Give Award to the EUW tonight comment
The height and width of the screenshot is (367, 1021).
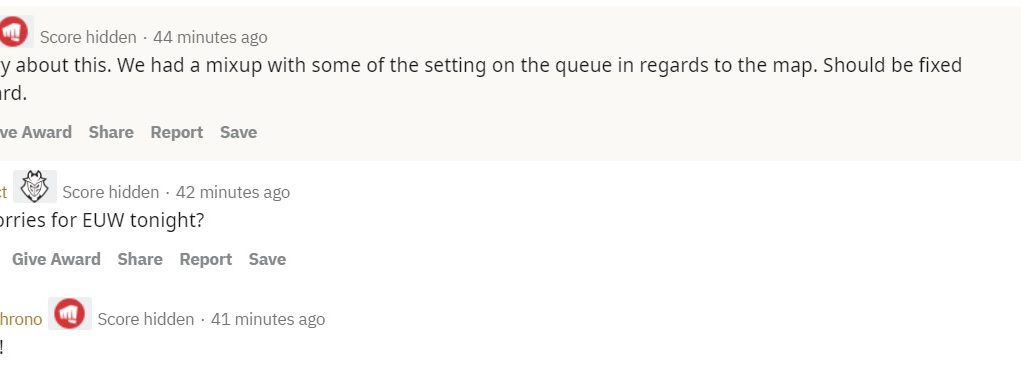[x=56, y=259]
